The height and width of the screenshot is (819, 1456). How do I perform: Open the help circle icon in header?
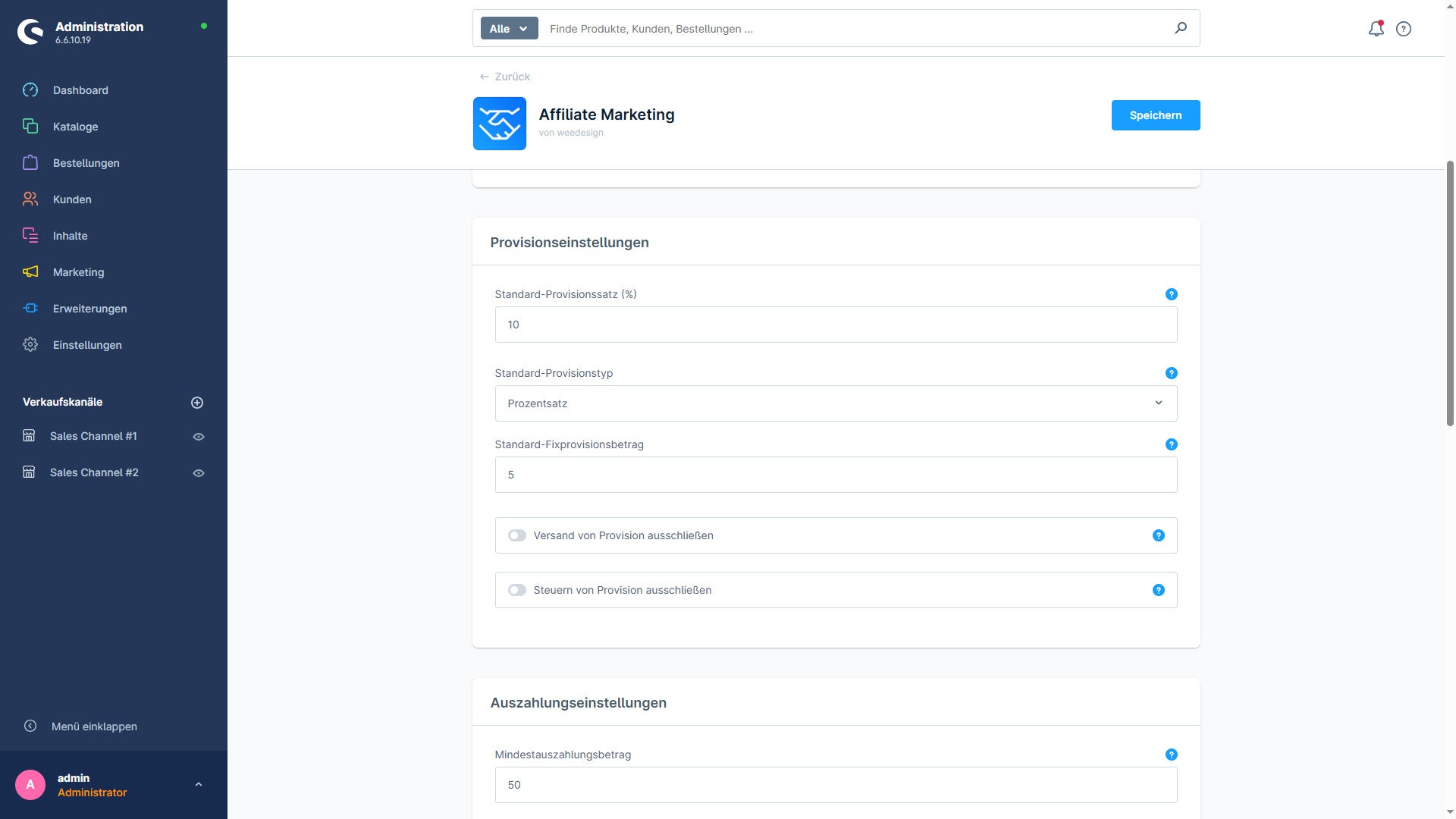1404,29
